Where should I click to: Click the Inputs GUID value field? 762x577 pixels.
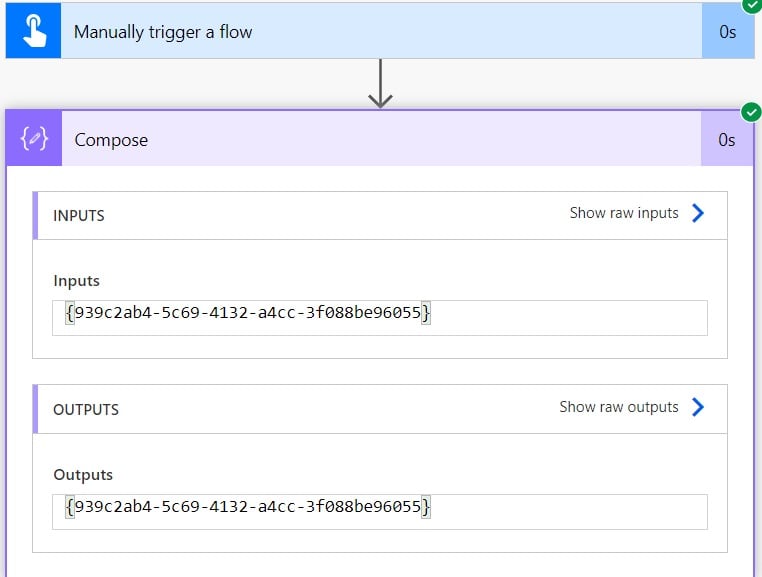coord(380,318)
